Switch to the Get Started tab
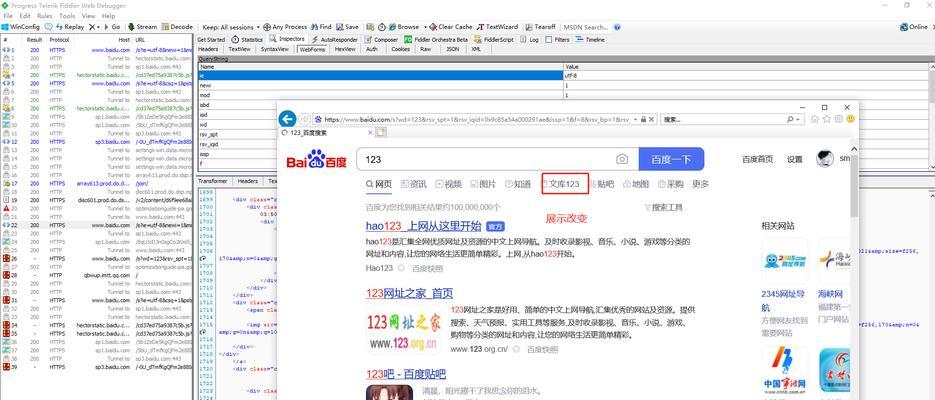935x400 pixels. click(x=211, y=39)
